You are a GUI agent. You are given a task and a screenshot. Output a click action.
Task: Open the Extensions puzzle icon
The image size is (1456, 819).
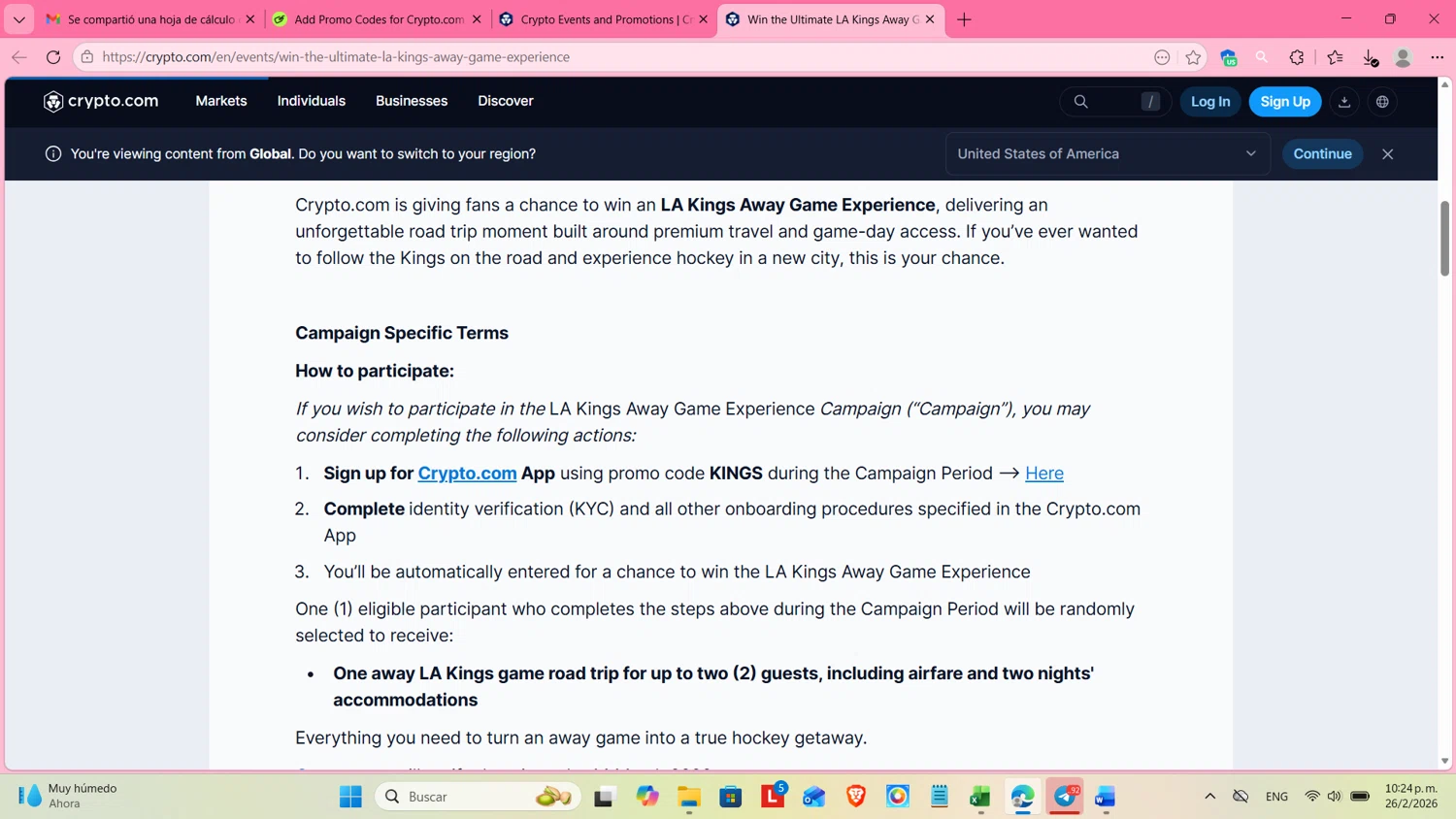click(1297, 57)
